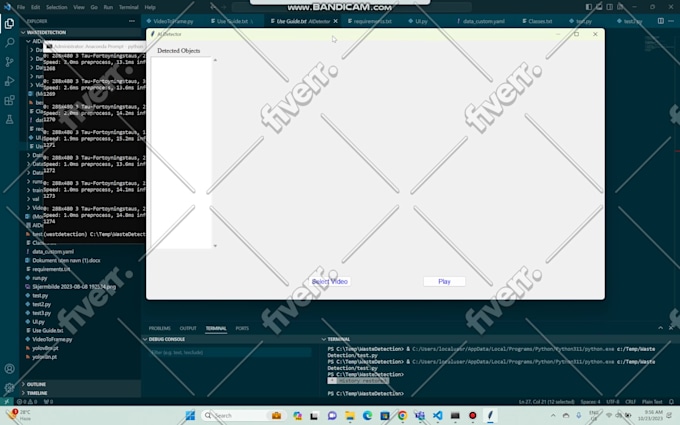
Task: Open the Go menu
Action: 94,7
